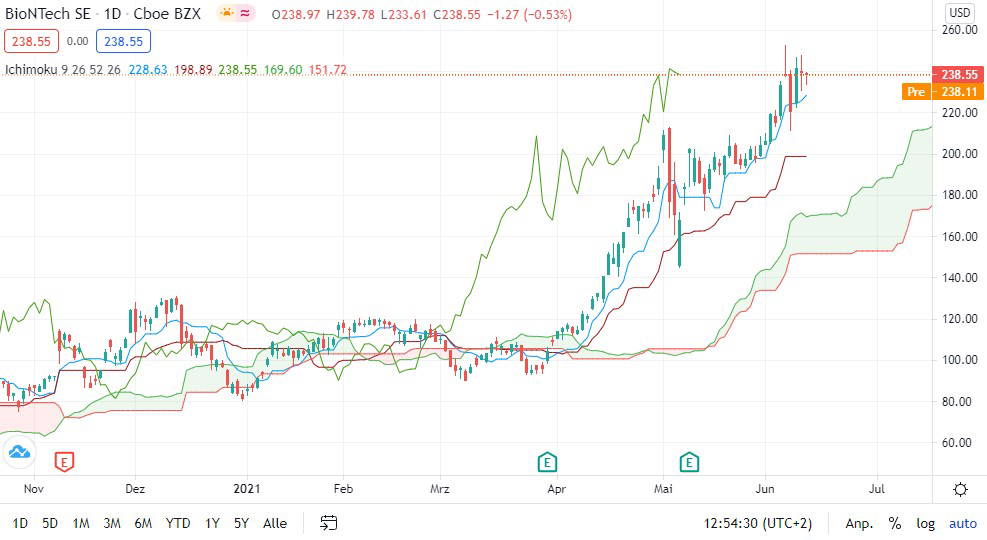Select the 6M time range
Screen dimensions: 987x540
(143, 523)
